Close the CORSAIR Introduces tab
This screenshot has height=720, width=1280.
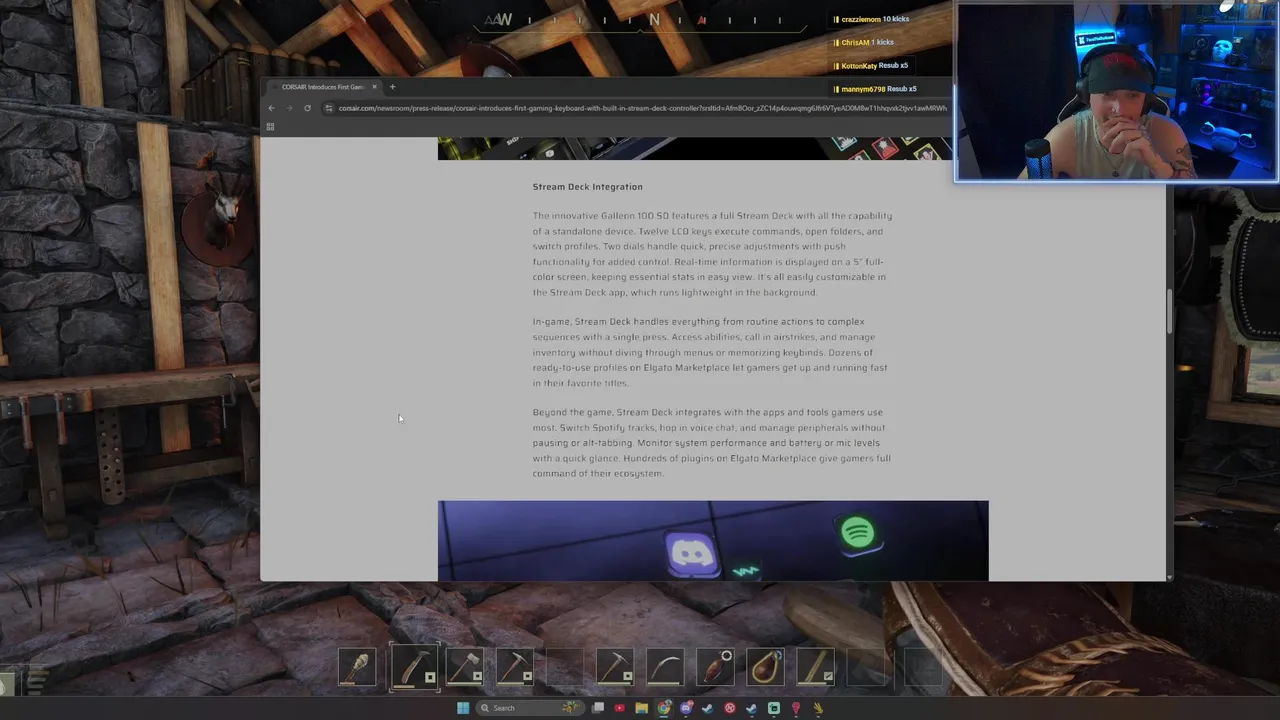[374, 87]
